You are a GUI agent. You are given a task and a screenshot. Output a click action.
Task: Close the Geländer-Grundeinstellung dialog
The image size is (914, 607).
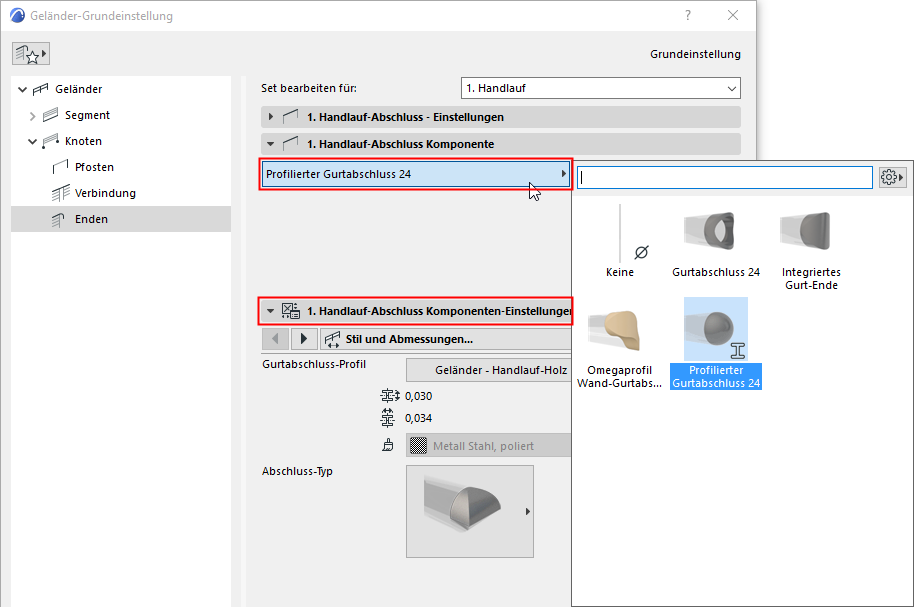(733, 15)
